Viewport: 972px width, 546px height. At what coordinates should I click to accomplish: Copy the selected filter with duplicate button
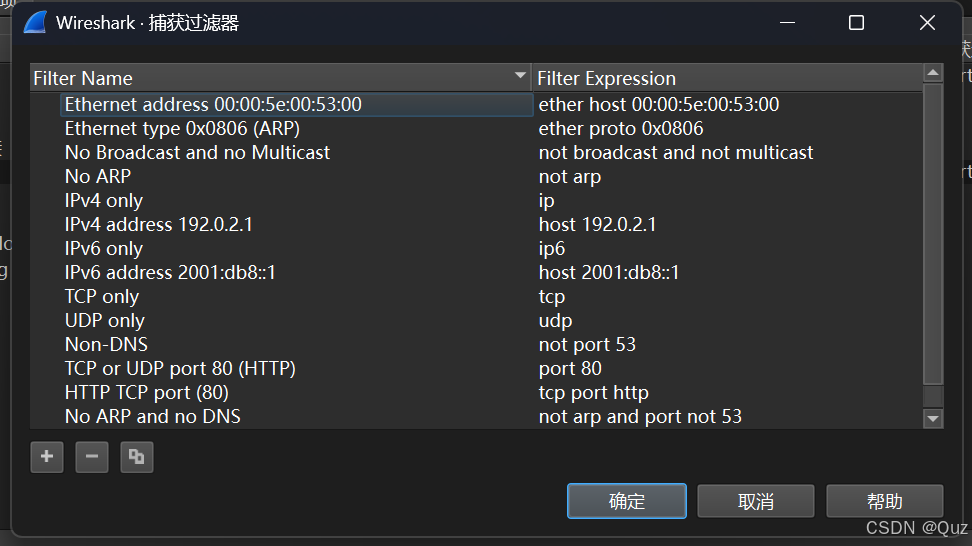coord(137,457)
